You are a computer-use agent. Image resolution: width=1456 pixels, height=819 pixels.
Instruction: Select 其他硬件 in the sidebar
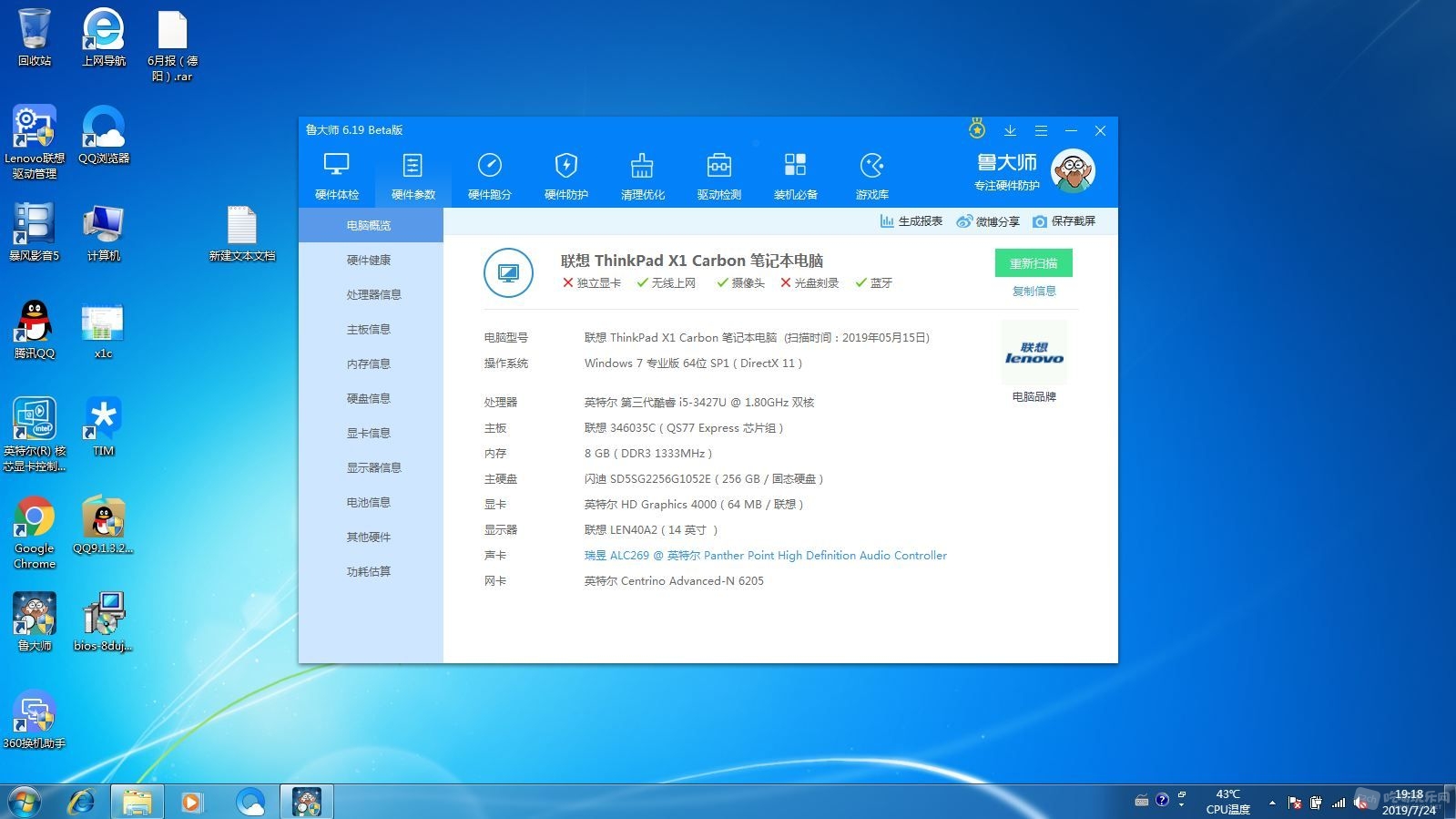tap(371, 537)
